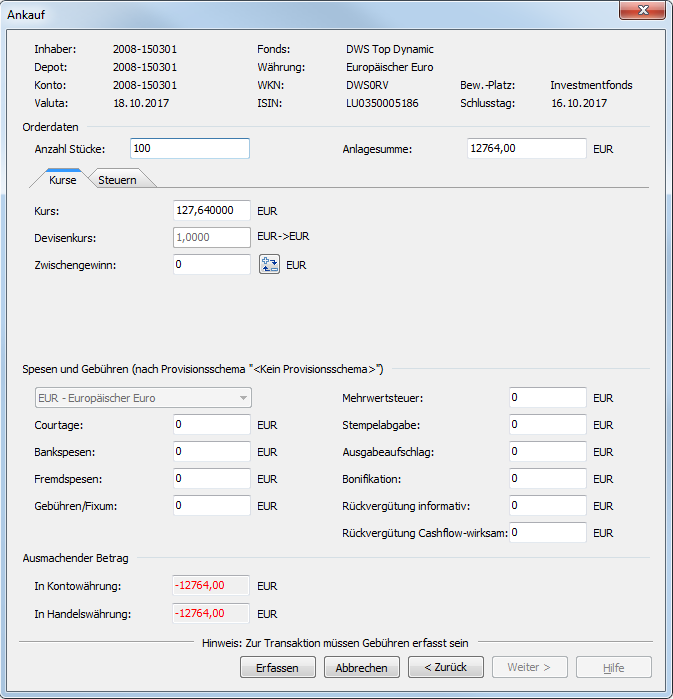Viewport: 673px width, 699px height.
Task: Close the Ankauf dialog window
Action: 640,13
